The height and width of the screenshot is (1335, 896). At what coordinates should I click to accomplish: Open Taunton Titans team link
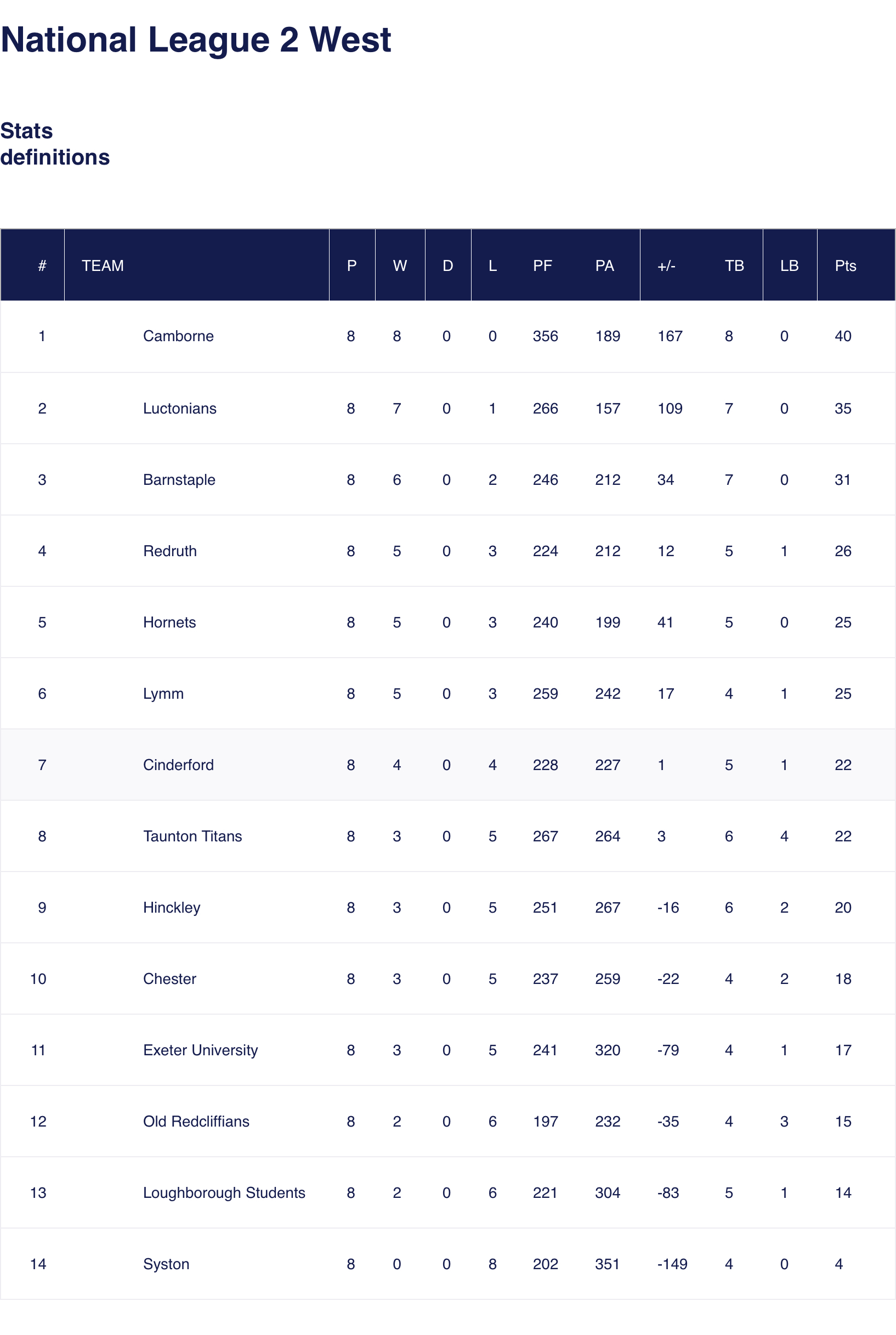(192, 836)
